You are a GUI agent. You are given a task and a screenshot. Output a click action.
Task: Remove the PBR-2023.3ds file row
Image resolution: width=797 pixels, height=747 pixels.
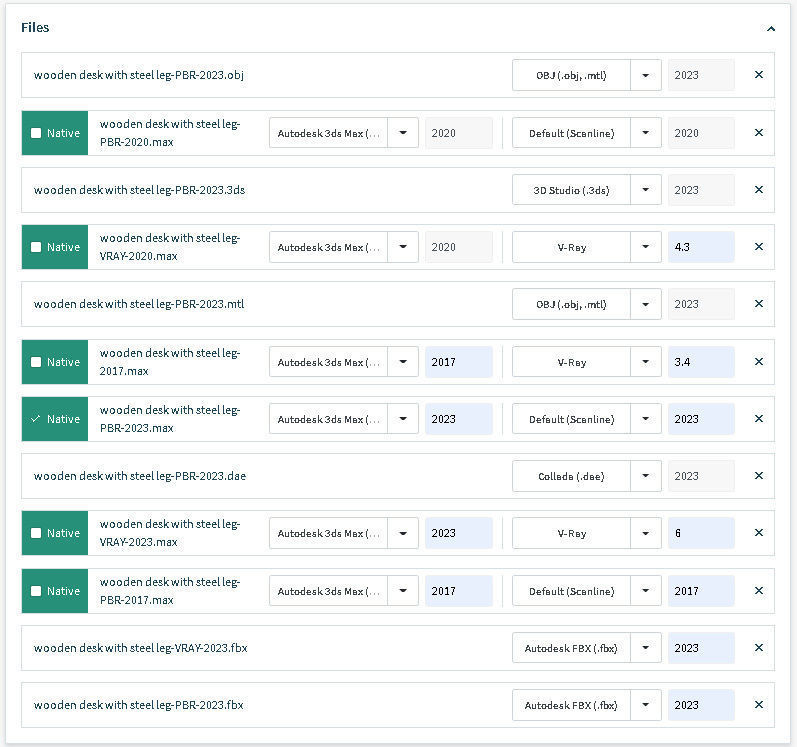(x=758, y=190)
